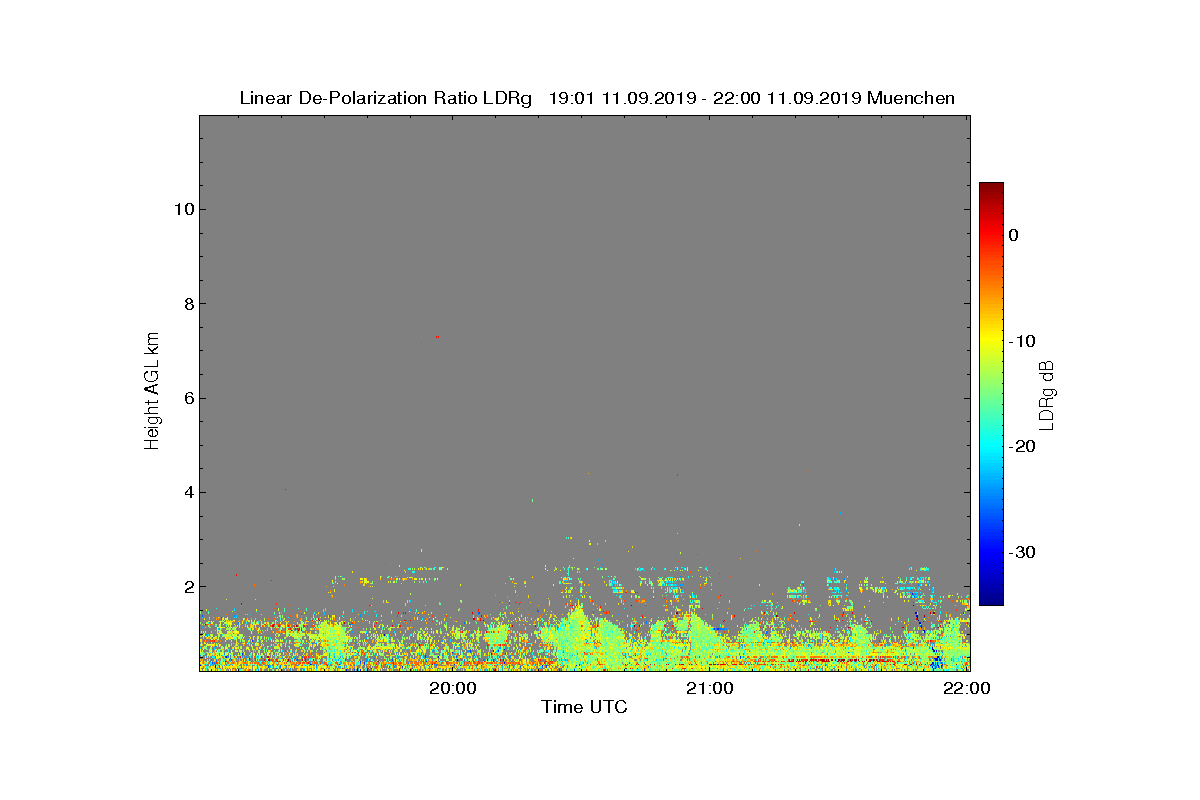Click the plot title text
1200x800 pixels.
click(597, 98)
